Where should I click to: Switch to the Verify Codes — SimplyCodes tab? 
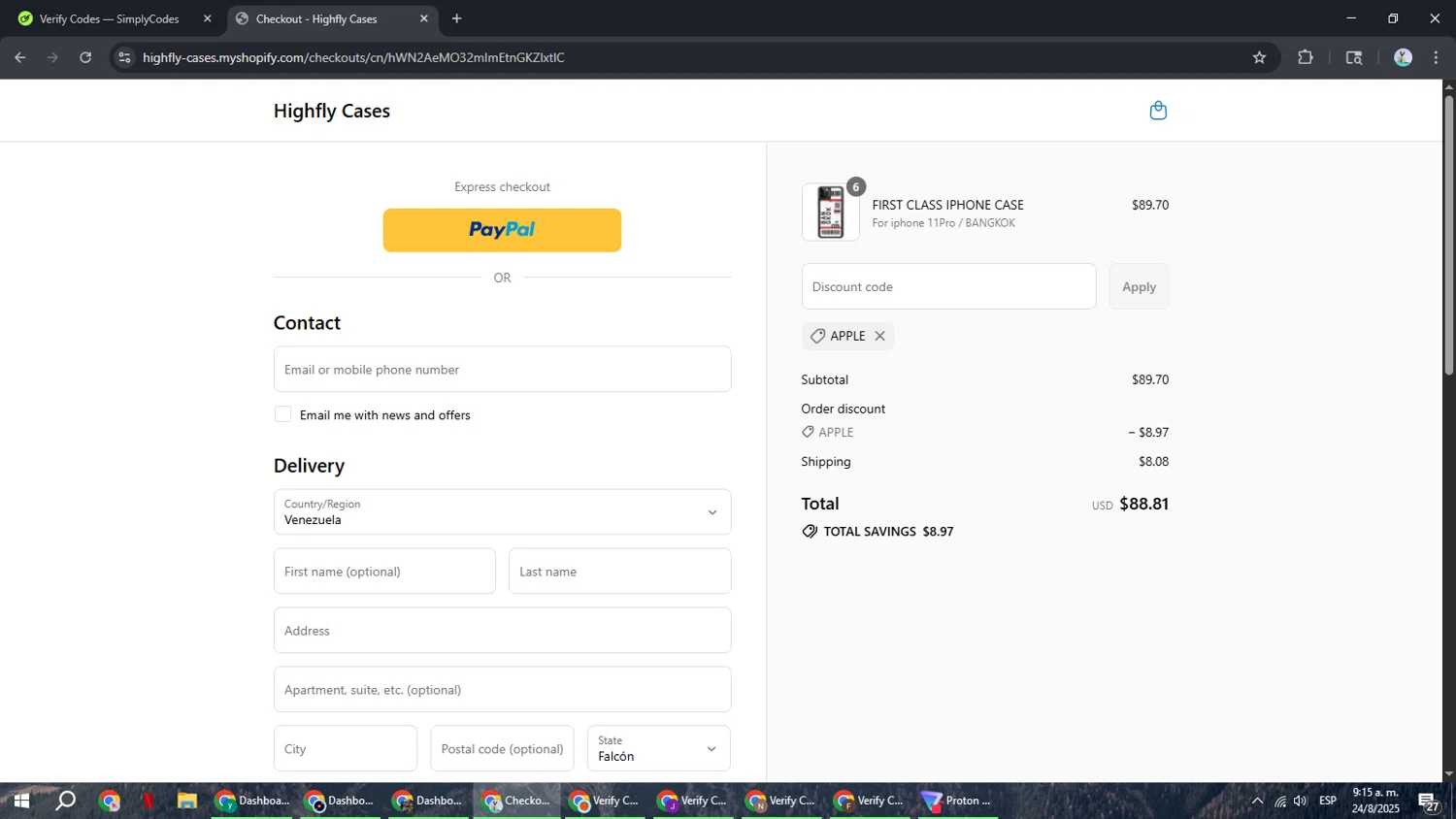point(109,18)
